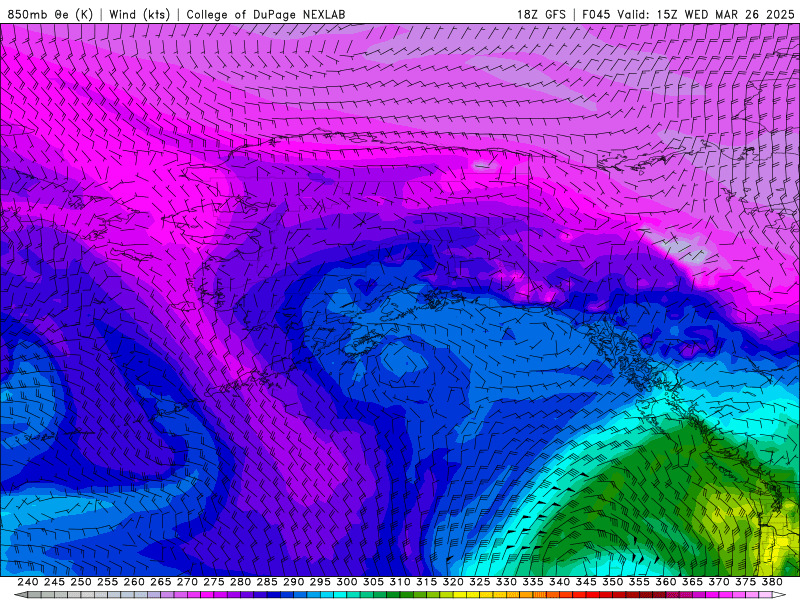The image size is (800, 600).
Task: Click the dark blue swatch below 285
Action: click(x=273, y=595)
